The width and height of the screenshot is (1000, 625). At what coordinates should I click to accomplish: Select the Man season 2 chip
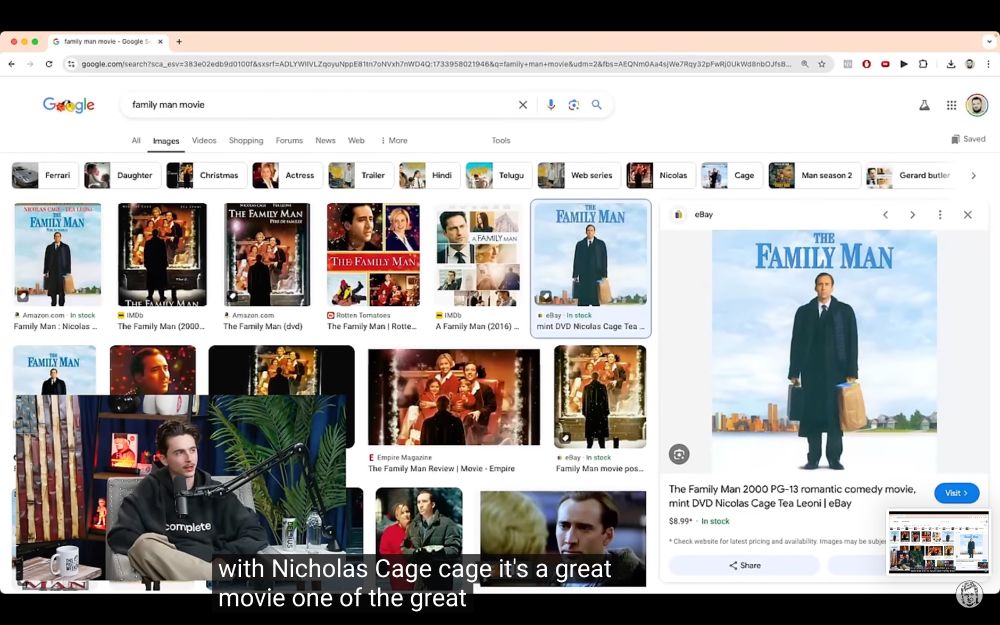(814, 175)
